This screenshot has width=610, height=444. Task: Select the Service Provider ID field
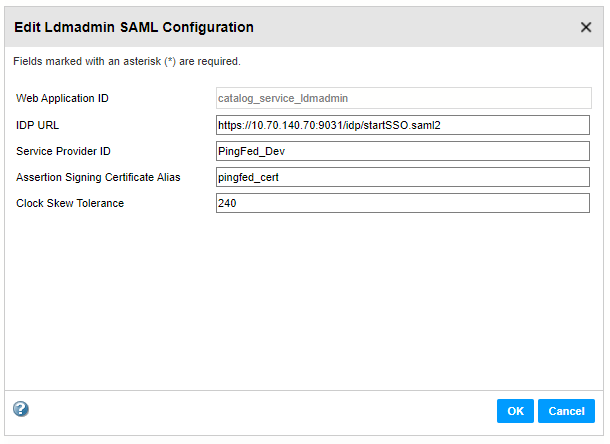coord(403,151)
